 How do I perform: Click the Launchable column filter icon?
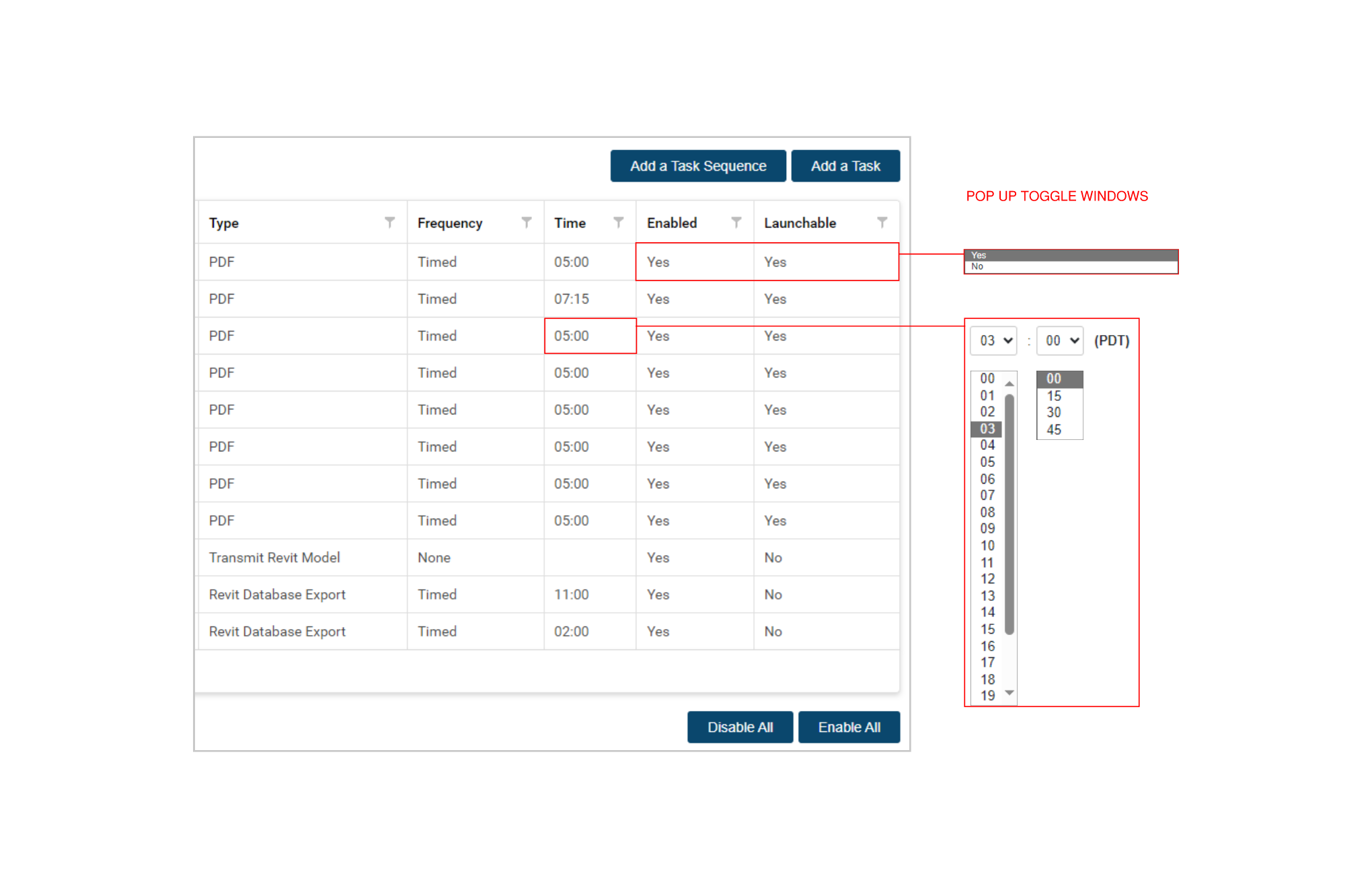click(x=882, y=222)
